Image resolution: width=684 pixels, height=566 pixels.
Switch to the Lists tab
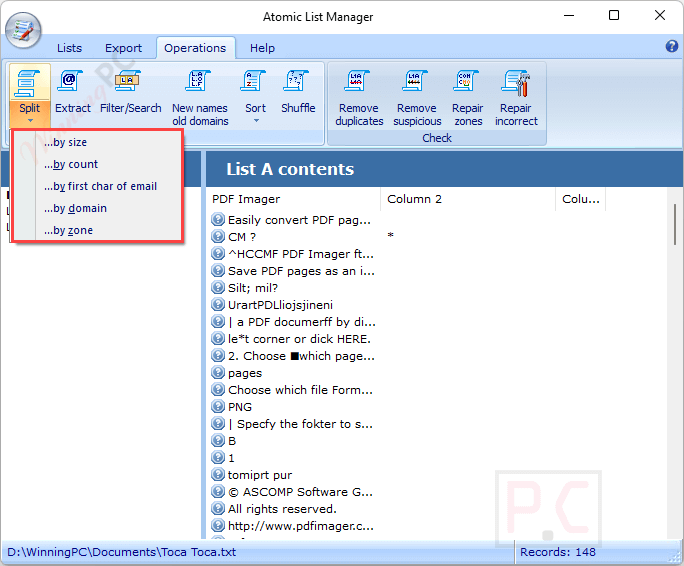(x=69, y=48)
